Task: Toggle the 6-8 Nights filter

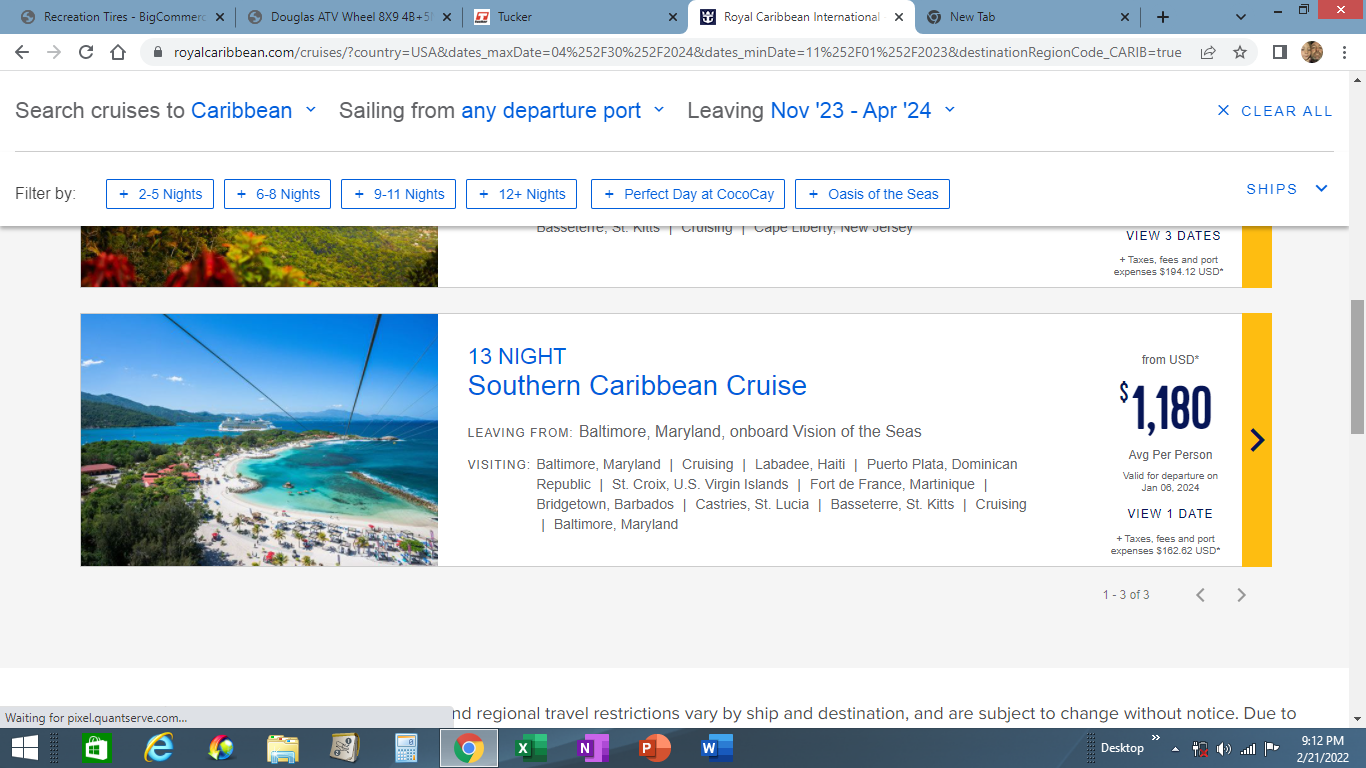Action: (x=277, y=194)
